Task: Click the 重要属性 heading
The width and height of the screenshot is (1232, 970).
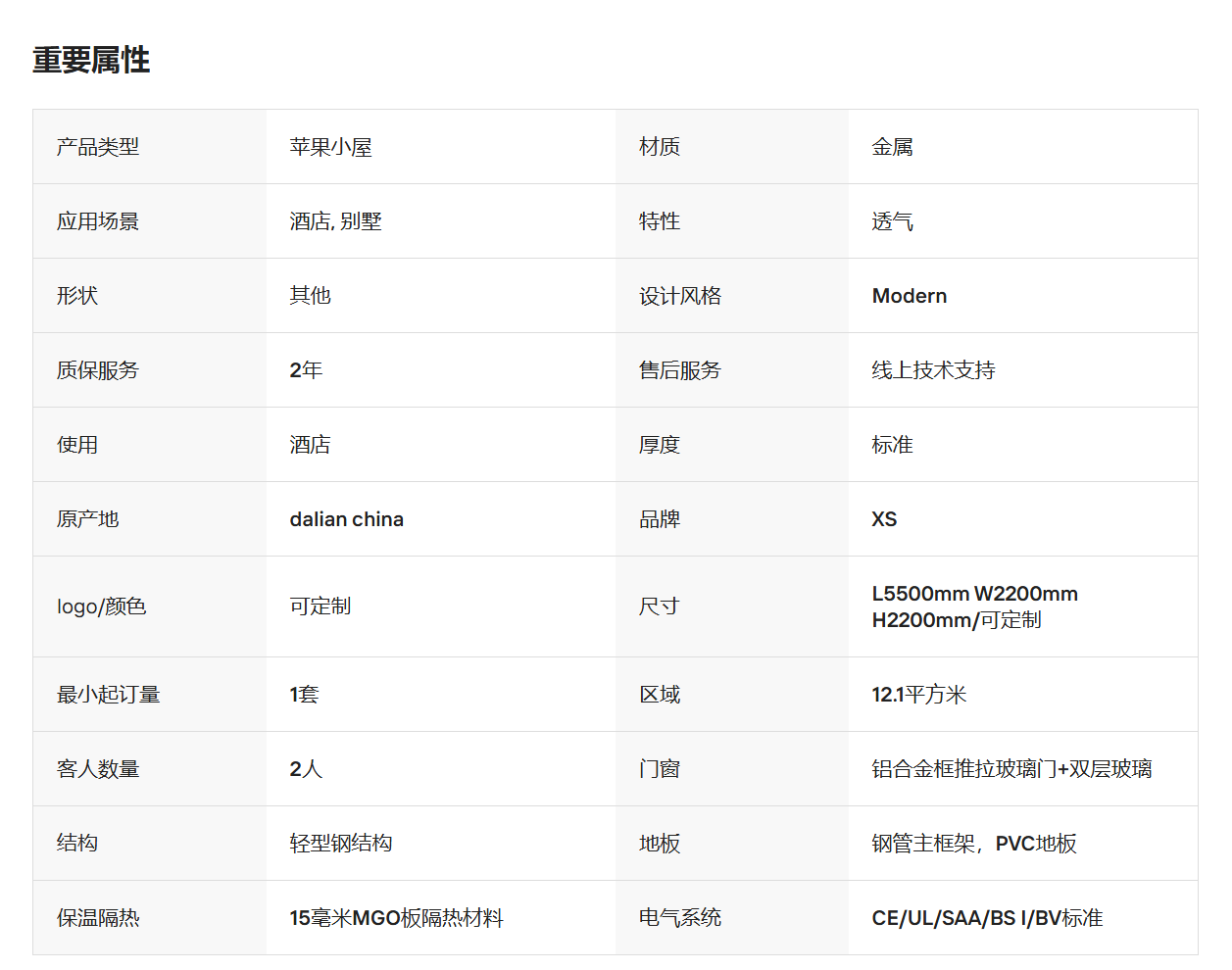Action: [x=91, y=60]
